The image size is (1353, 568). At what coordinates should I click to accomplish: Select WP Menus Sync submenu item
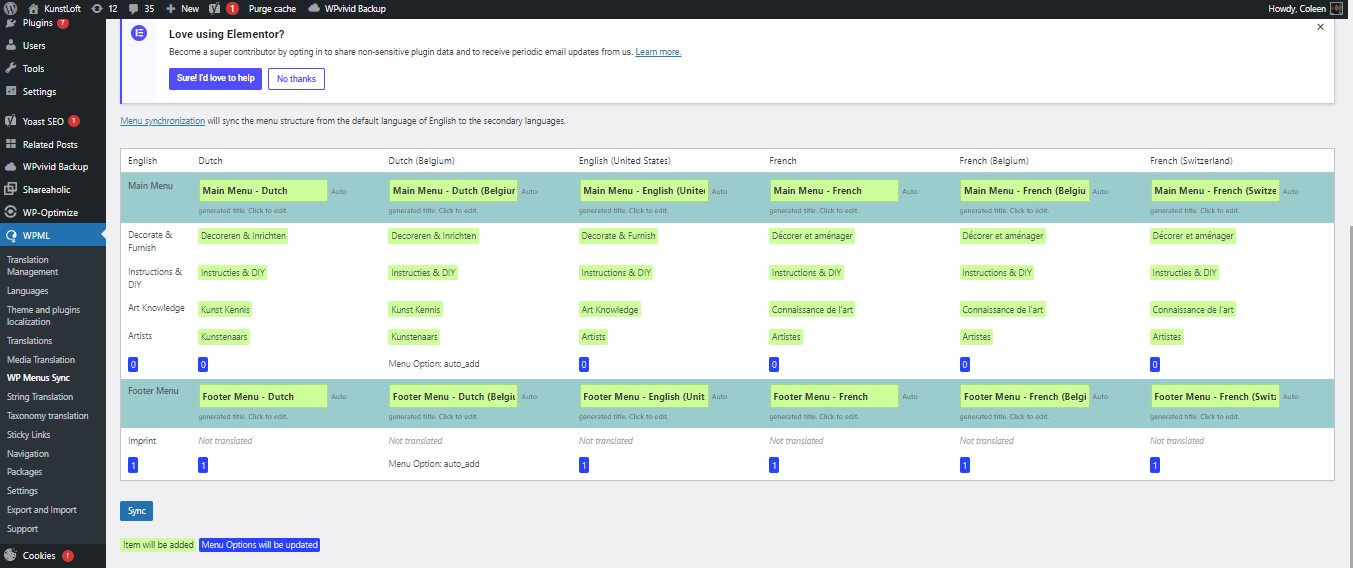pyautogui.click(x=38, y=378)
